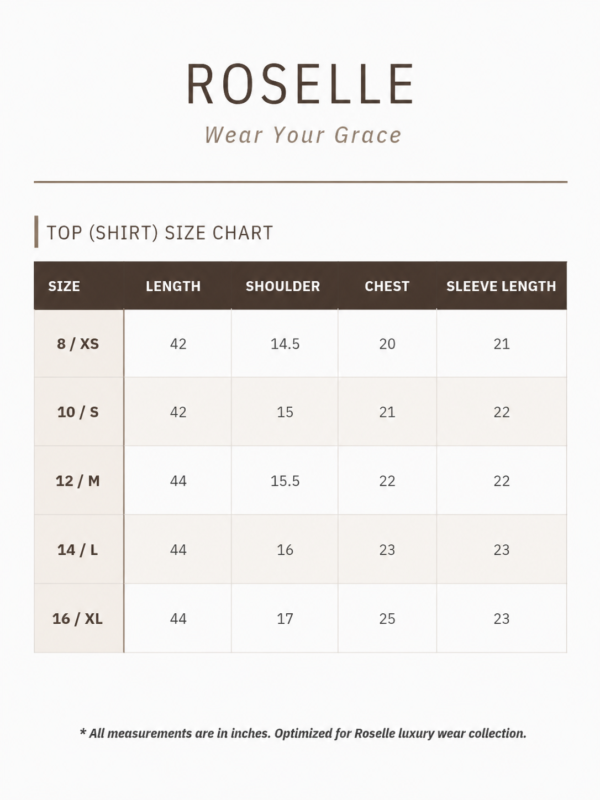Image resolution: width=600 pixels, height=800 pixels.
Task: Click the chest value 20 for XS
Action: tap(387, 344)
